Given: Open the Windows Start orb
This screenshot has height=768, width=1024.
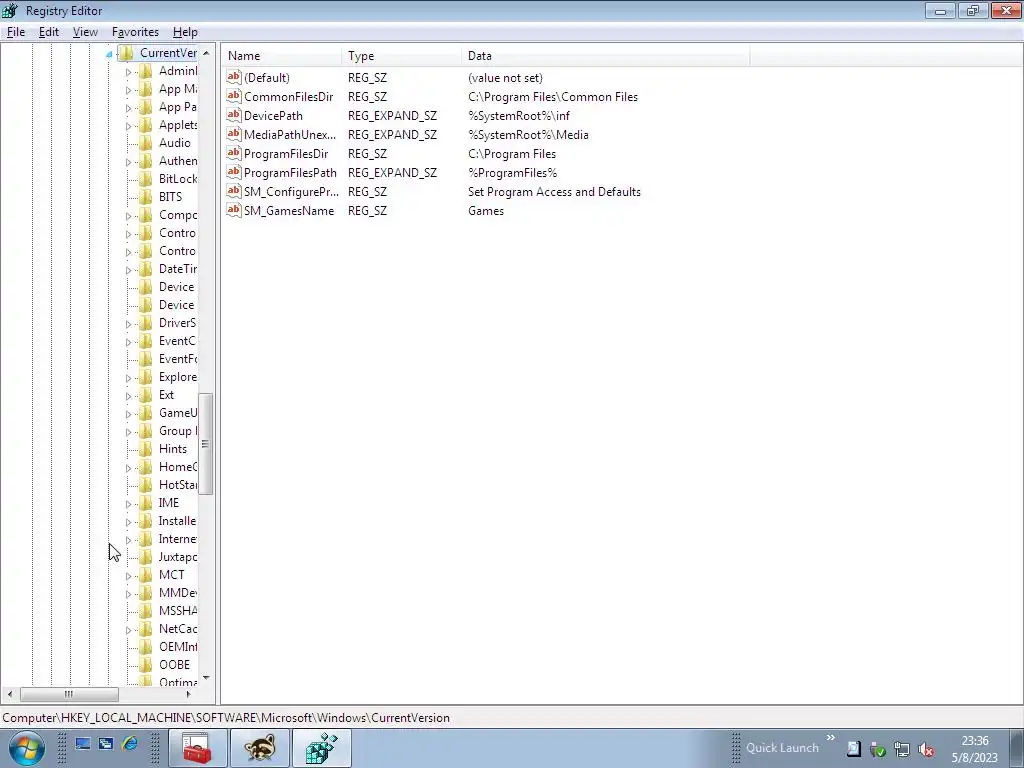Looking at the screenshot, I should [27, 748].
